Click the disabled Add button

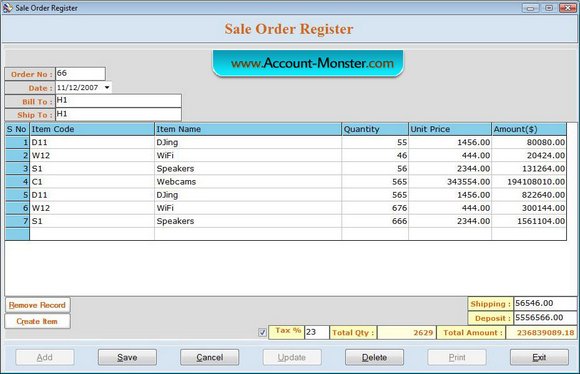click(x=45, y=357)
